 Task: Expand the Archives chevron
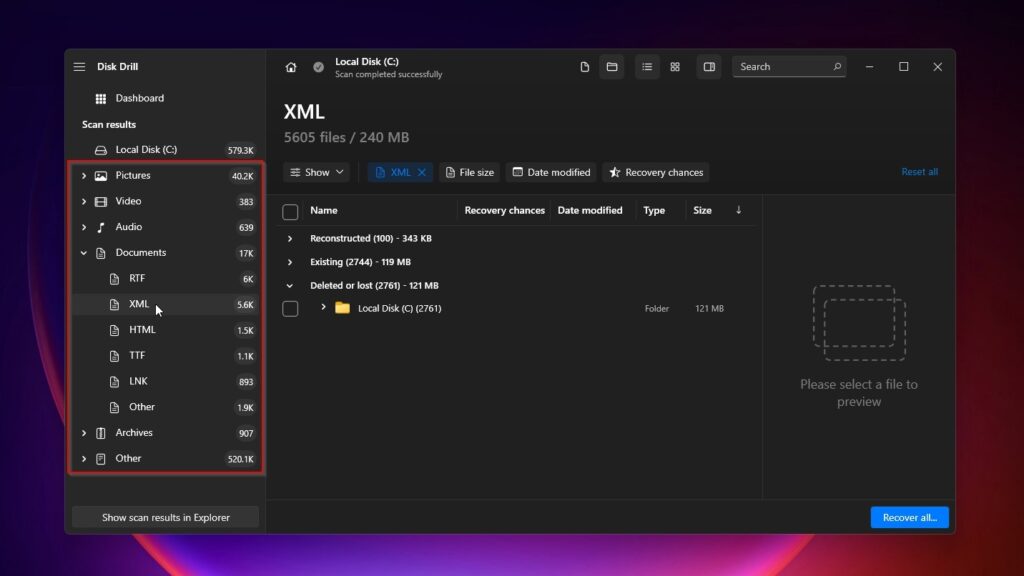[x=84, y=433]
